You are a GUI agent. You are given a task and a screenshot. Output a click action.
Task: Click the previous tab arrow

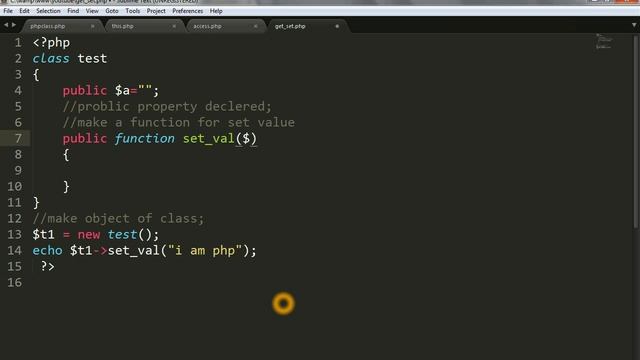(6, 25)
